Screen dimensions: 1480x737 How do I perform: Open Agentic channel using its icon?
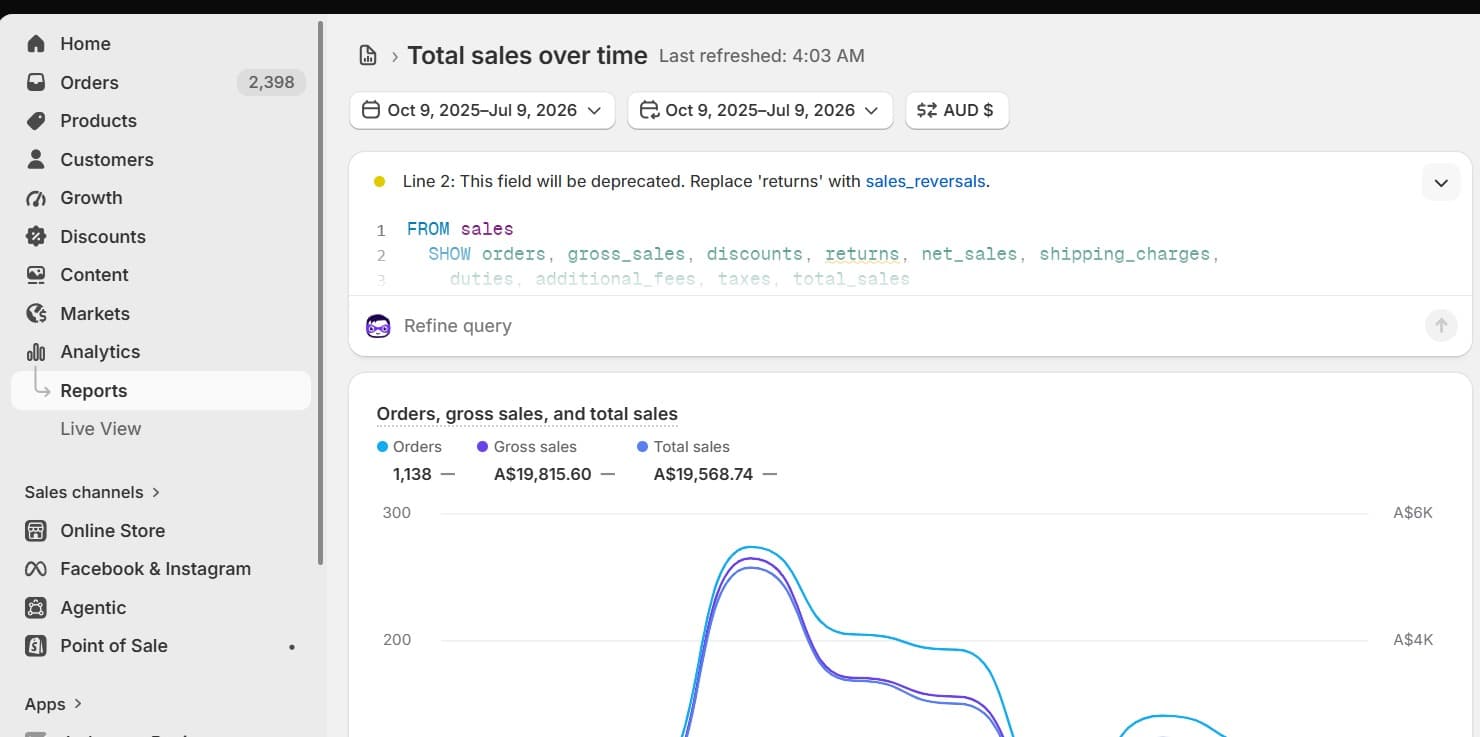click(x=36, y=608)
